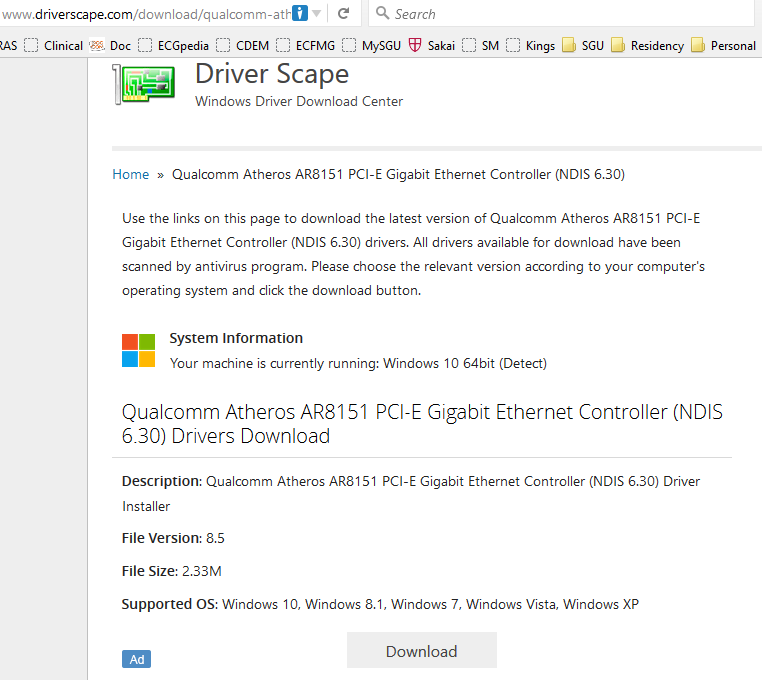Click the Driver Scape circuit board logo
The height and width of the screenshot is (680, 762).
(144, 84)
